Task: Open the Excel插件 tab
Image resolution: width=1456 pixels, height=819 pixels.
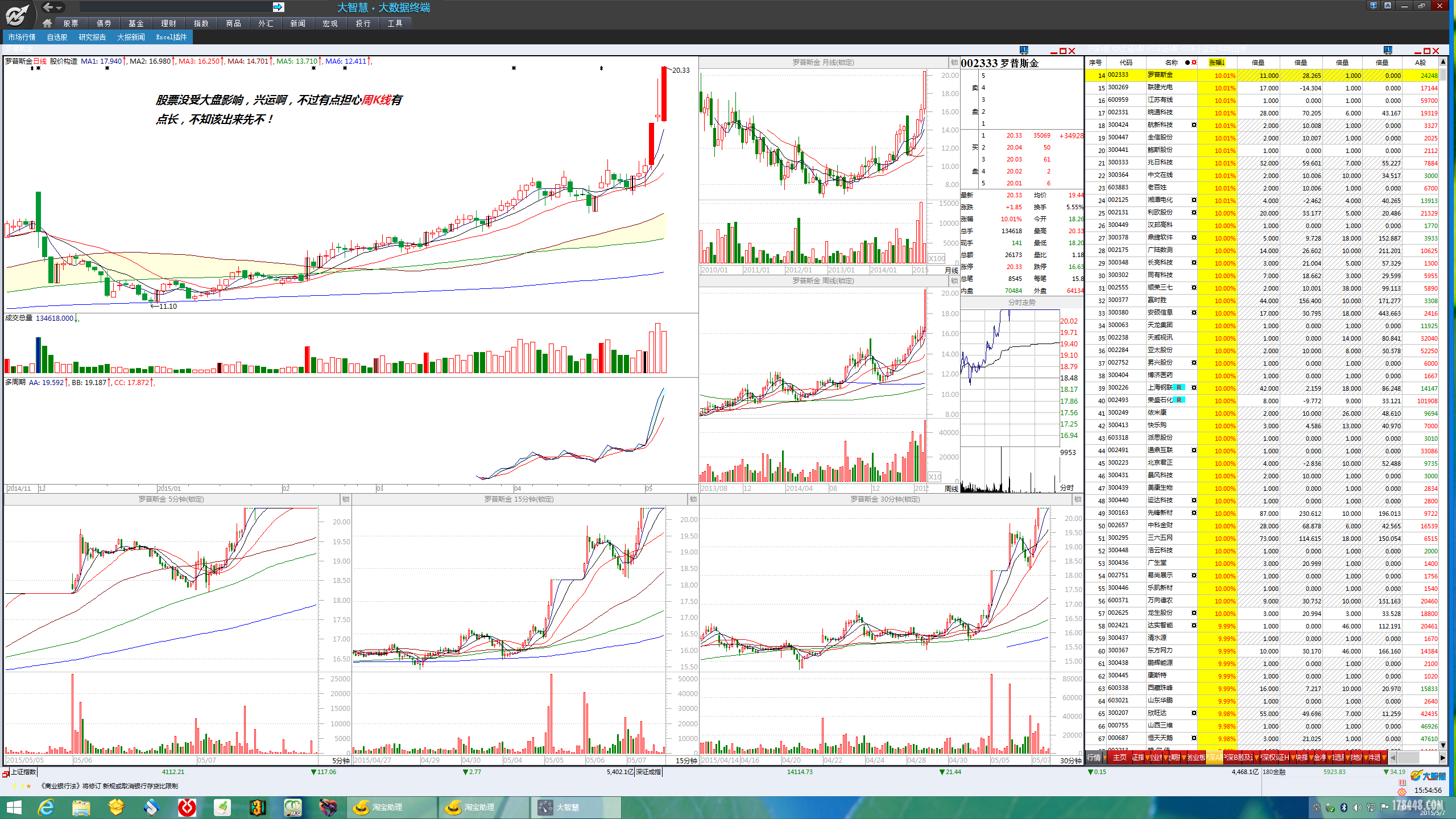Action: [171, 37]
